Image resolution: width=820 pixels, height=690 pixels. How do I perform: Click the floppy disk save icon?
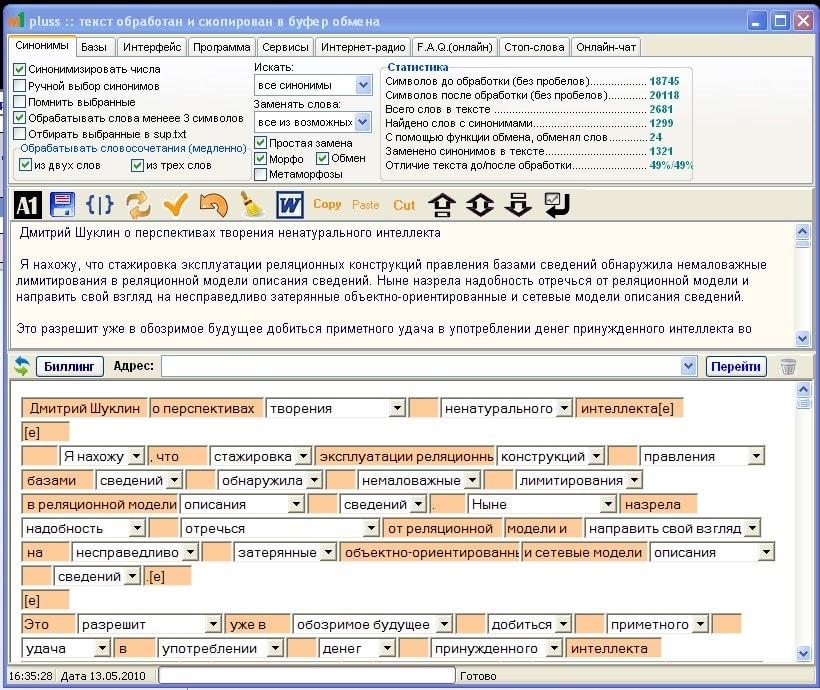(x=63, y=206)
